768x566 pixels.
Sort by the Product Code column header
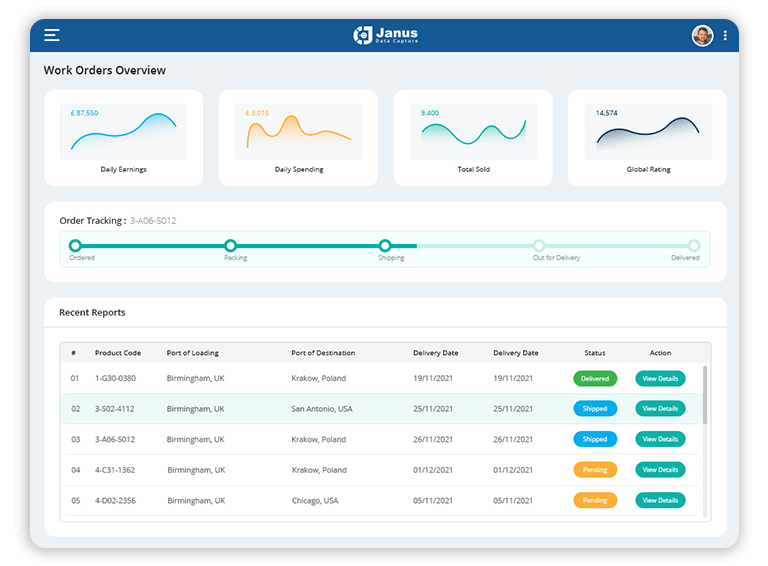pos(117,353)
